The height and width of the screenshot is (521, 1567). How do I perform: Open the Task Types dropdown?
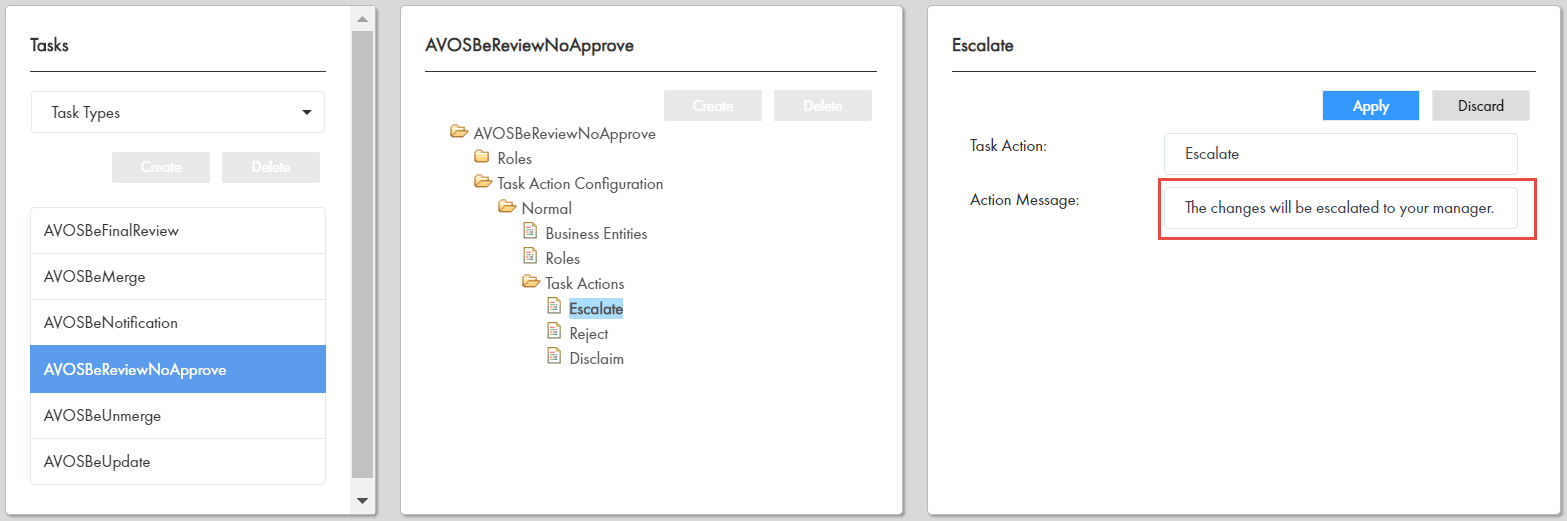pyautogui.click(x=178, y=112)
